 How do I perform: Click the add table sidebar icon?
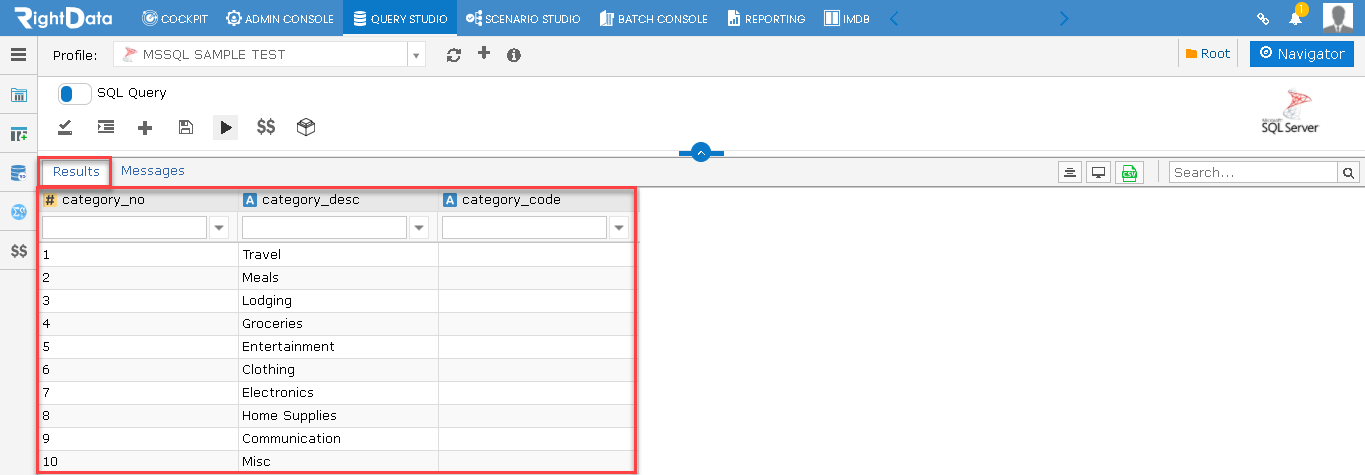coord(18,134)
